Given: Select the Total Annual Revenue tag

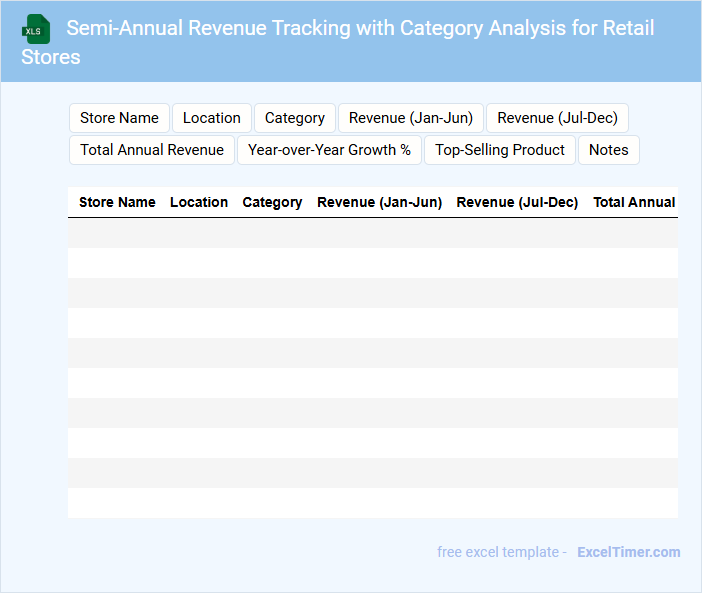Looking at the screenshot, I should click(152, 150).
